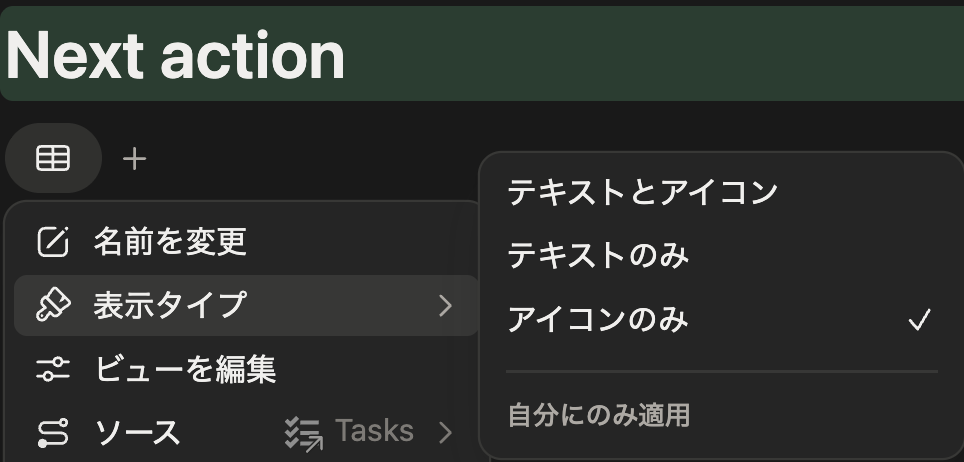Click the 表示タイプ menu label
The image size is (964, 462).
click(170, 305)
